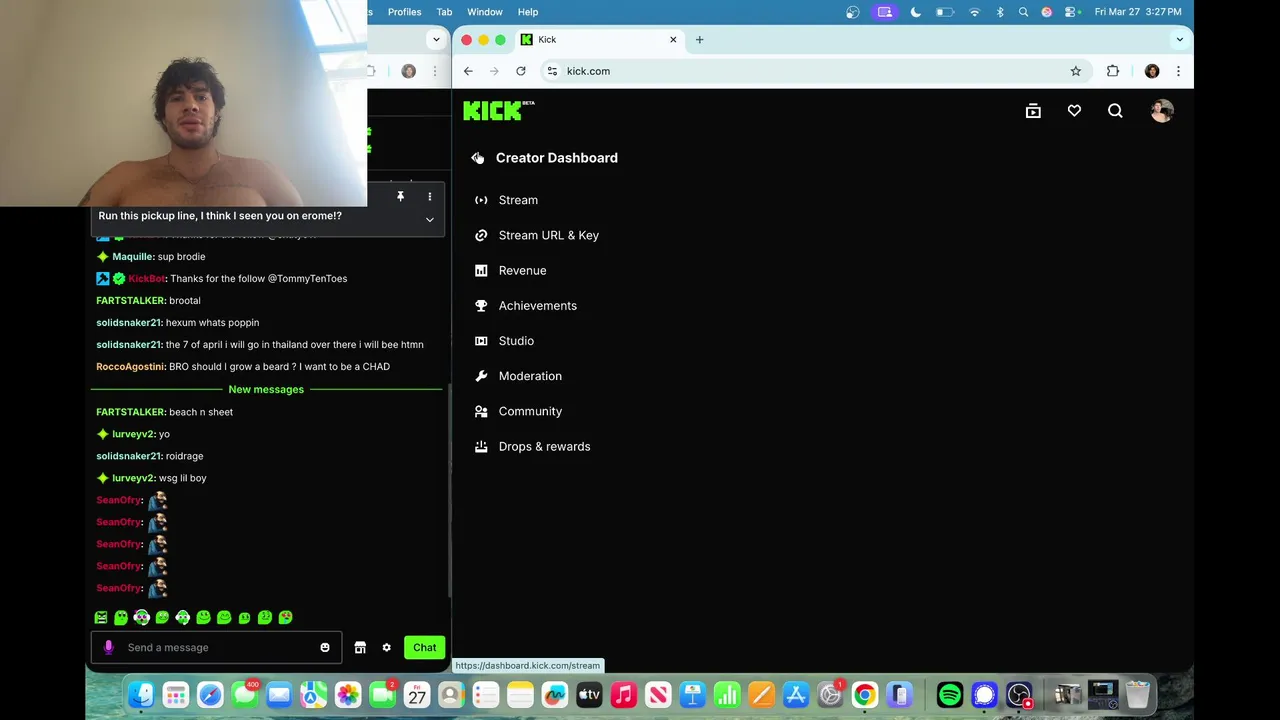Open the Stream item in Creator Dashboard
The height and width of the screenshot is (720, 1280).
pyautogui.click(x=518, y=200)
